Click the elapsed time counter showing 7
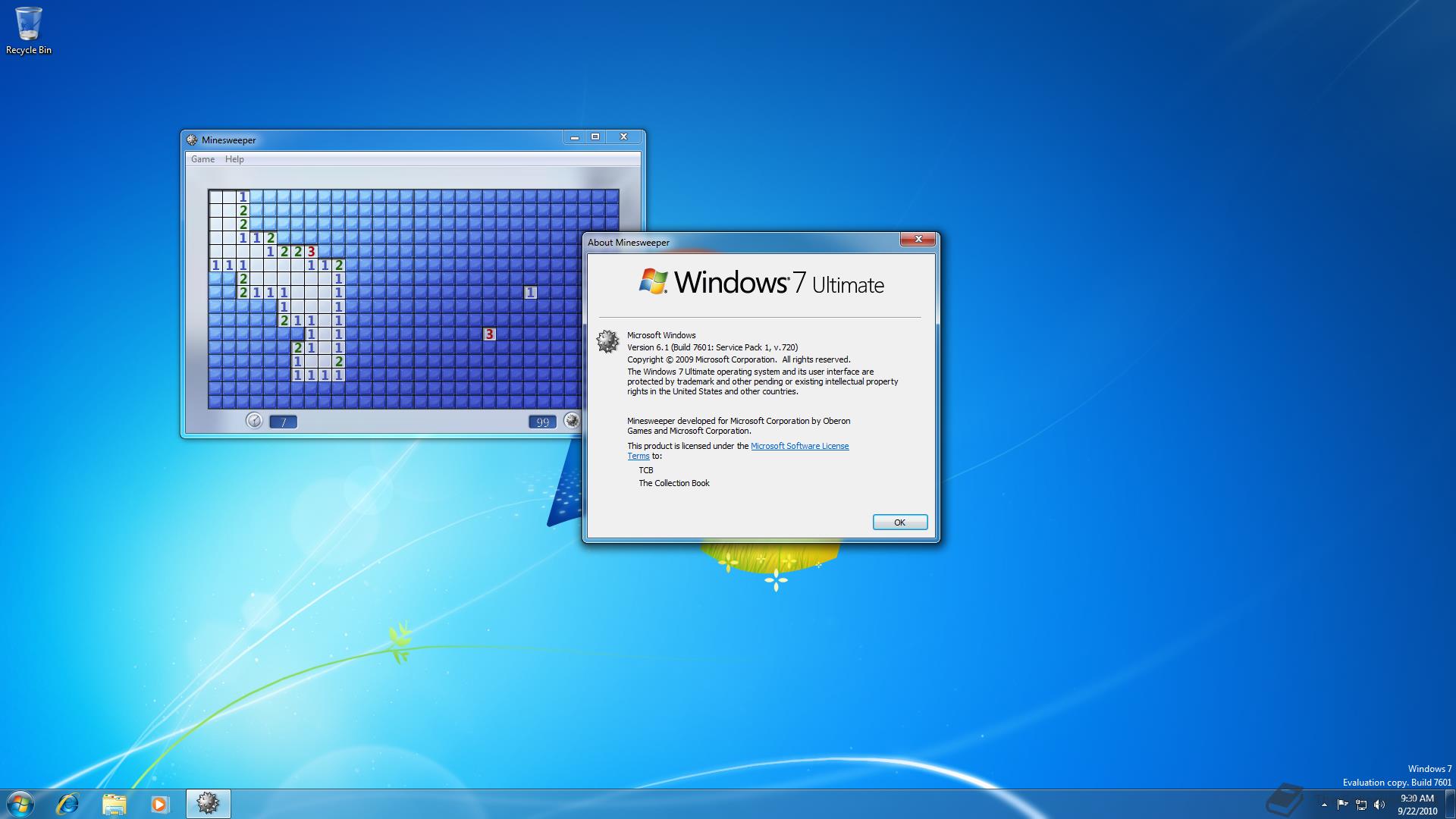1456x819 pixels. [284, 422]
